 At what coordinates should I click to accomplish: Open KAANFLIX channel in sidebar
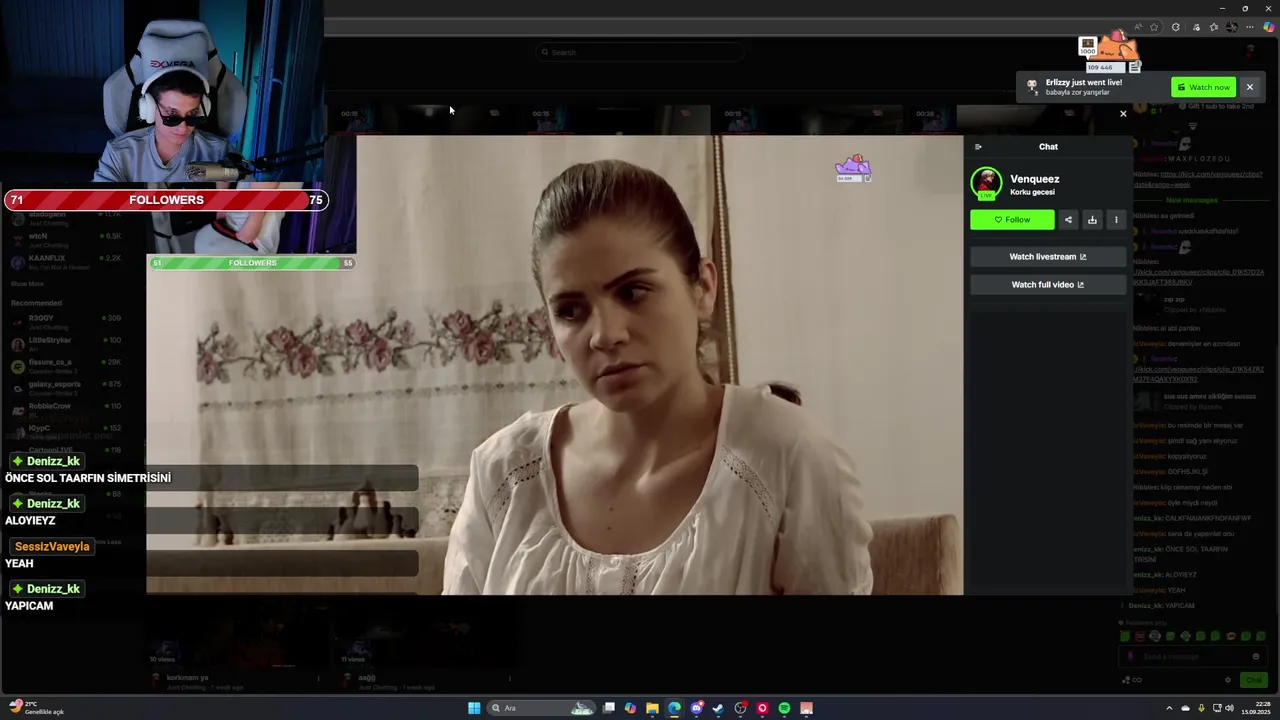(66, 260)
